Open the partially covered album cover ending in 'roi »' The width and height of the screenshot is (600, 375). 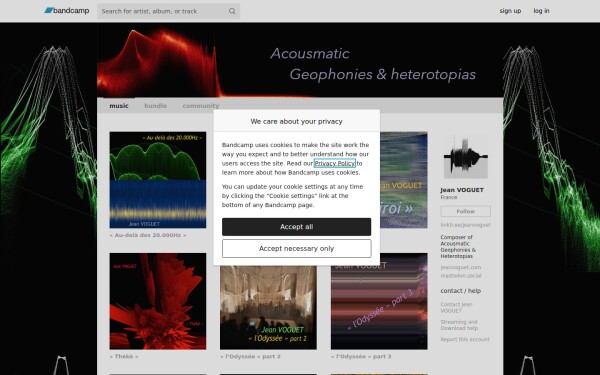click(404, 180)
